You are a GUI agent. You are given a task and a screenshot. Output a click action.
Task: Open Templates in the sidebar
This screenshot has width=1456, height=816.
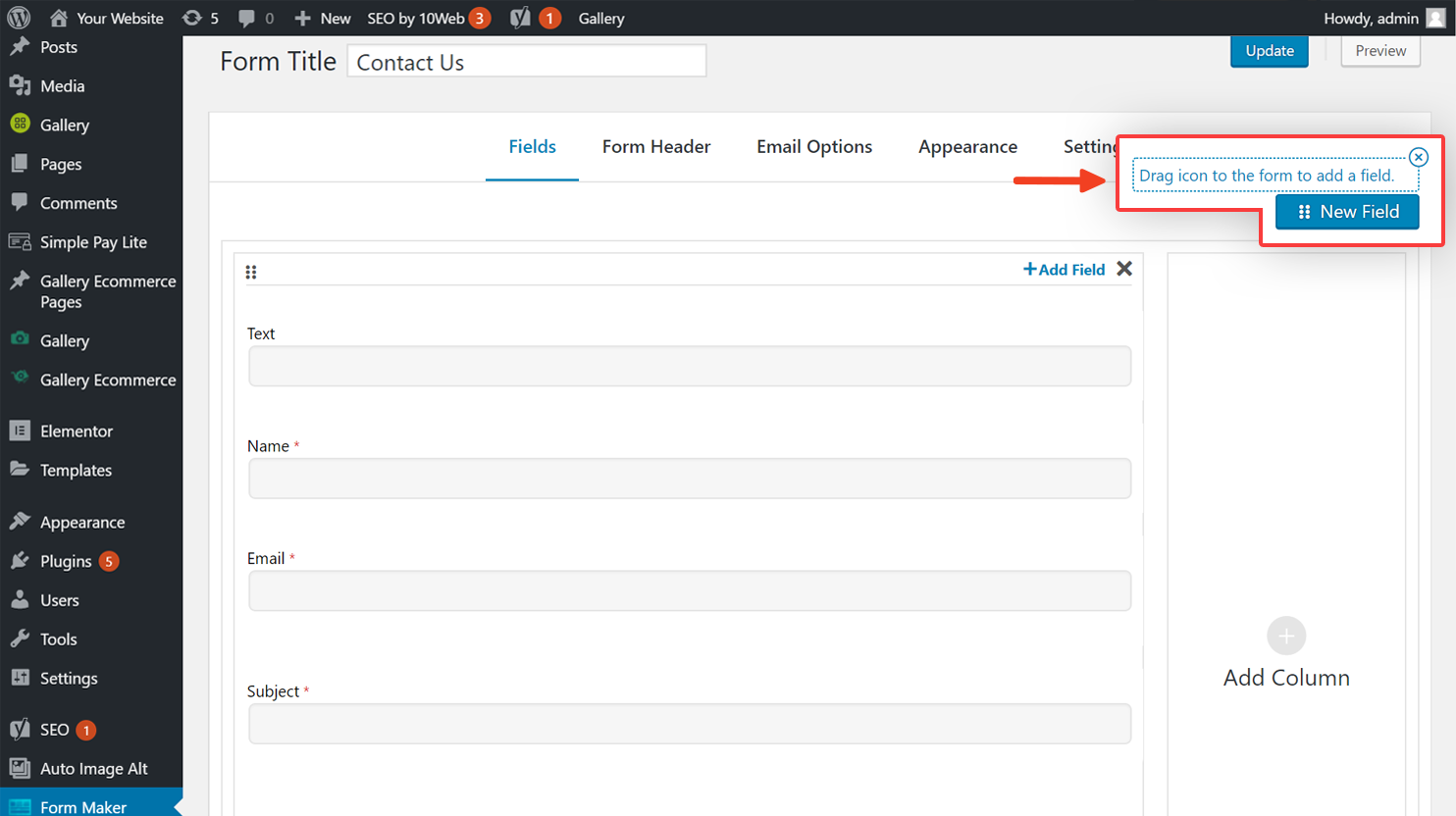76,470
